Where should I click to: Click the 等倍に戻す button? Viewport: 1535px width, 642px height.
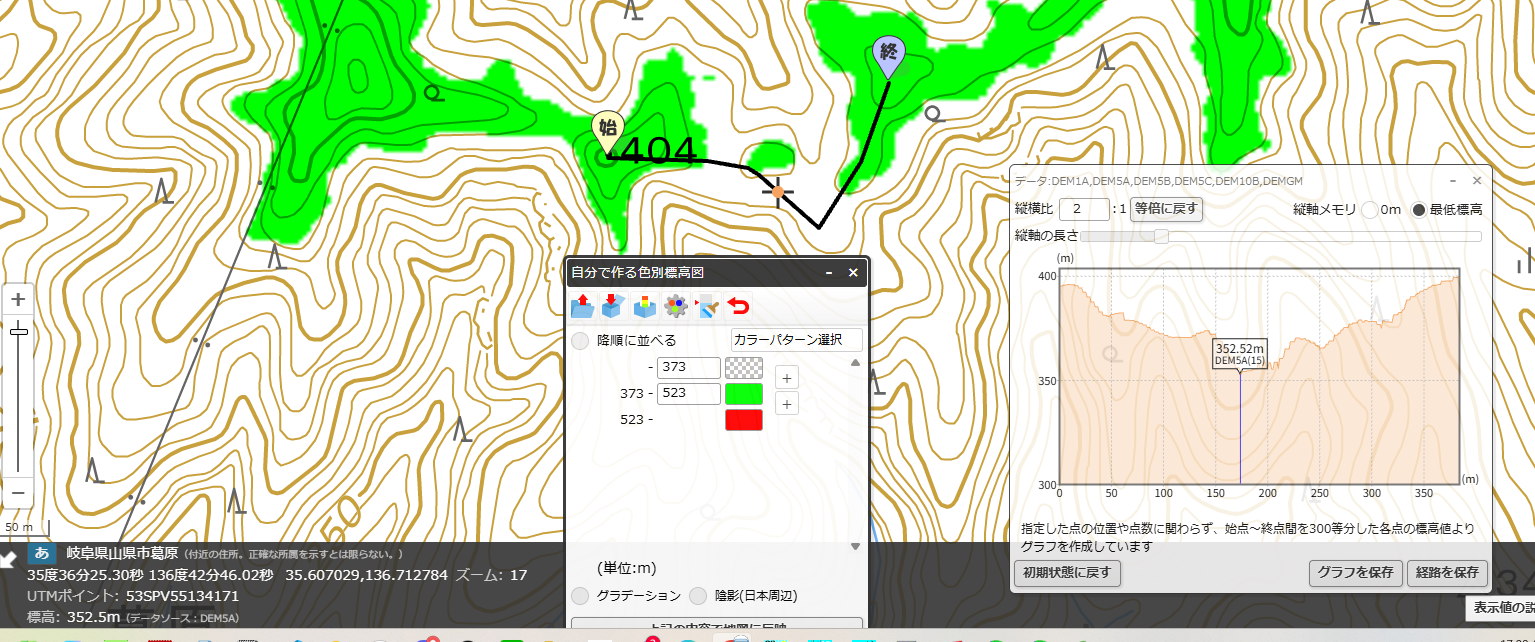point(1167,209)
